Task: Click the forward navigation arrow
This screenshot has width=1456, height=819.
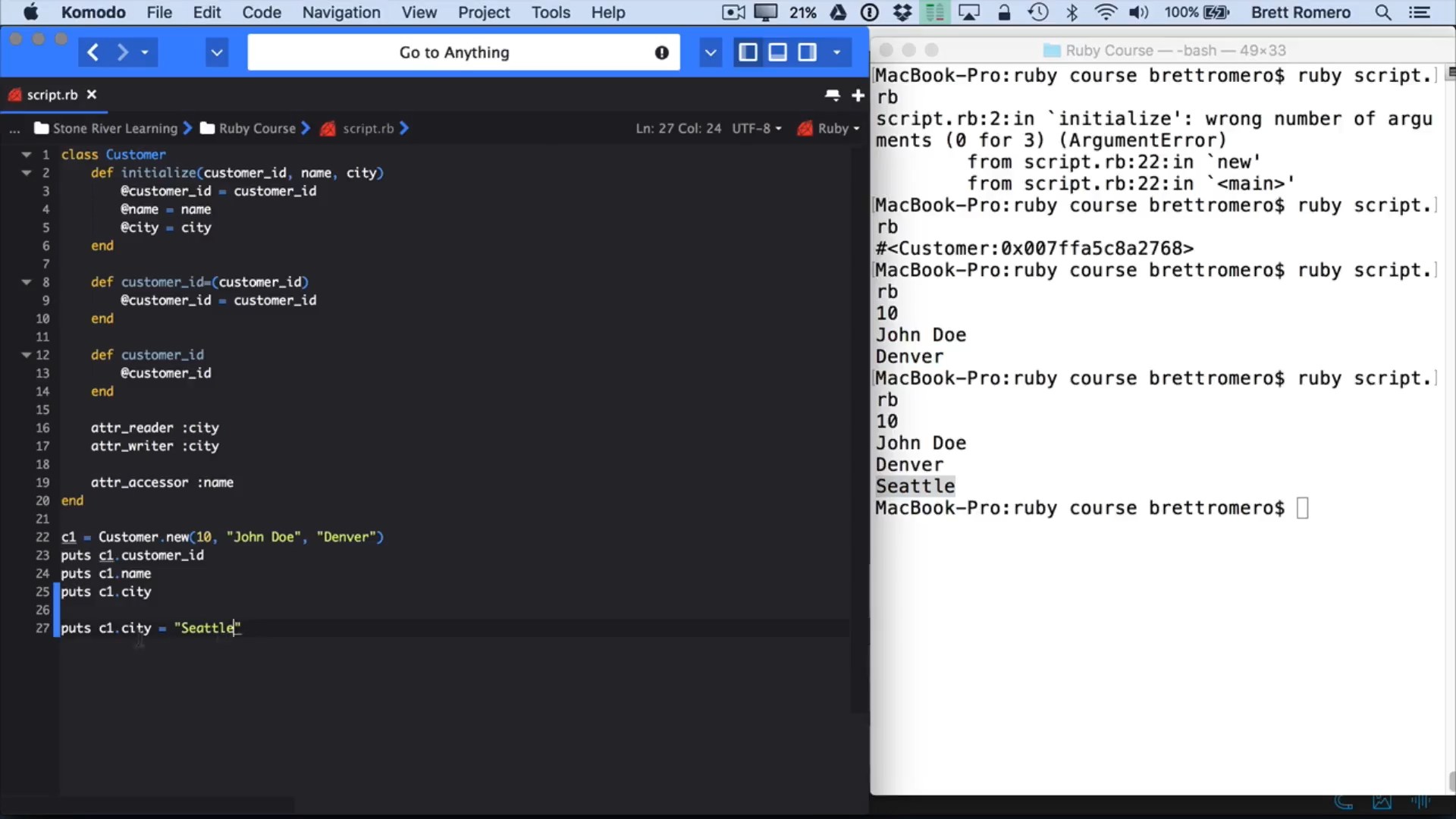Action: [122, 52]
